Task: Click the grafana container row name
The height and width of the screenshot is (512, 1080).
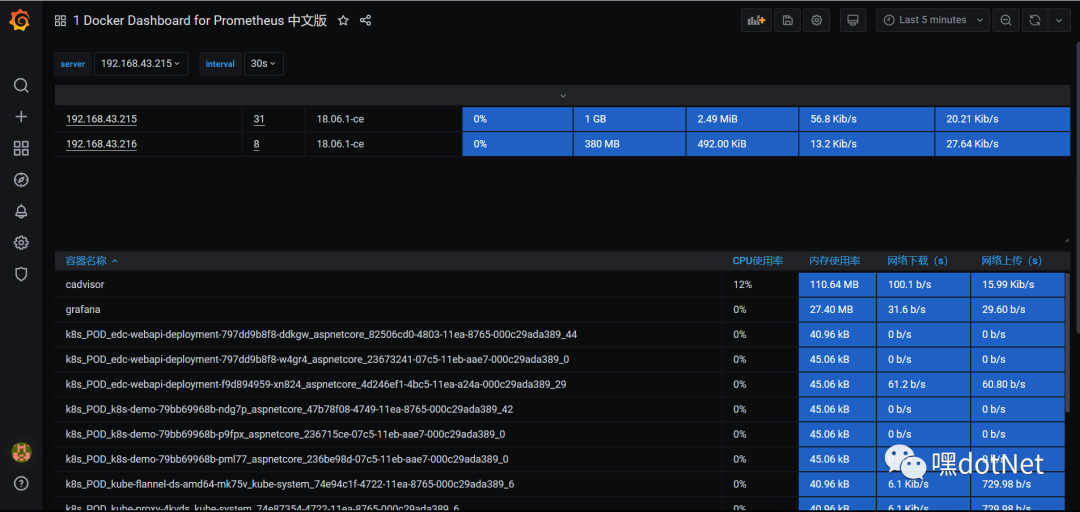Action: pos(81,309)
